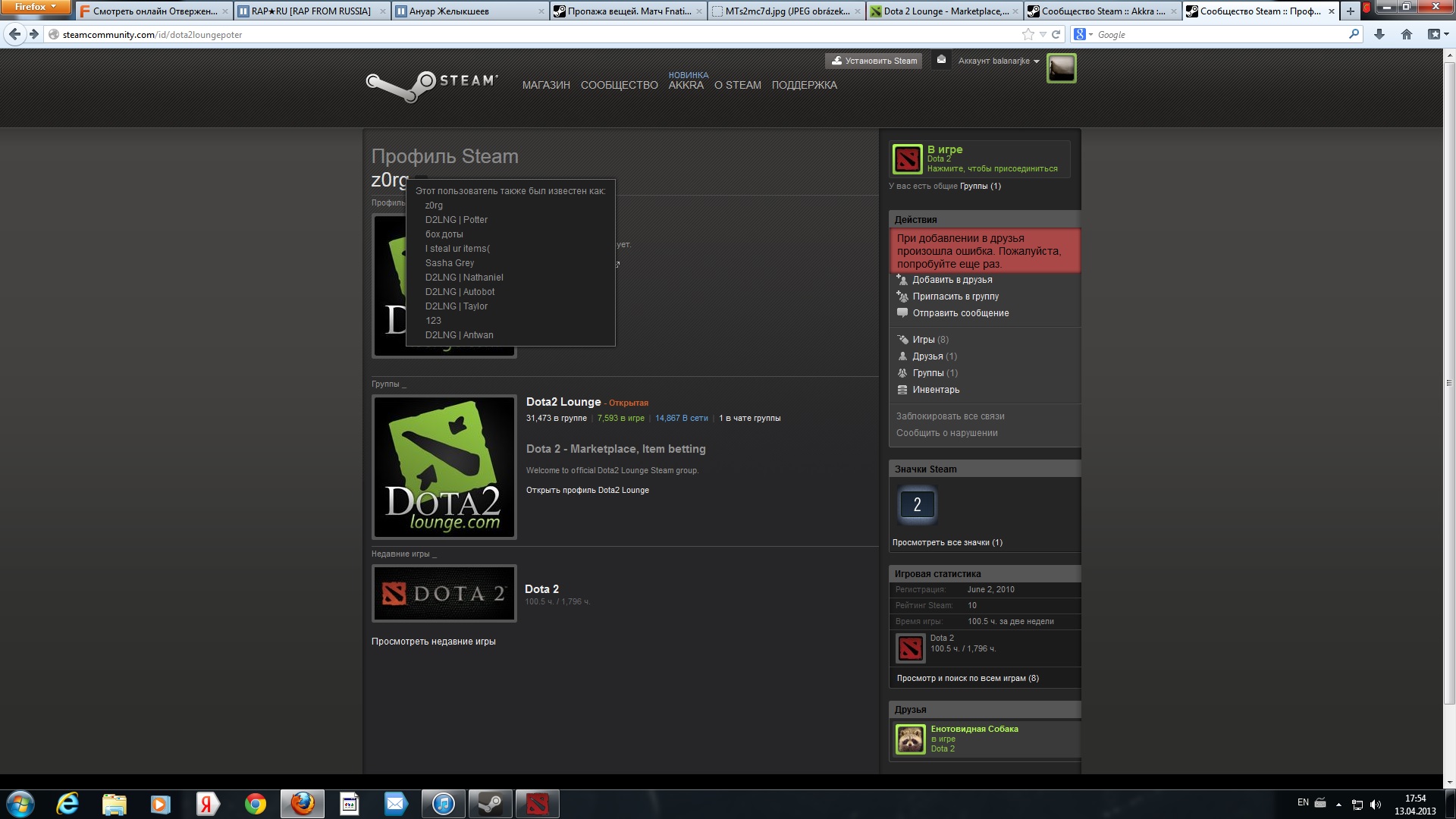1456x819 pixels.
Task: Click the Dota2 Lounge group thumbnail
Action: pos(444,467)
